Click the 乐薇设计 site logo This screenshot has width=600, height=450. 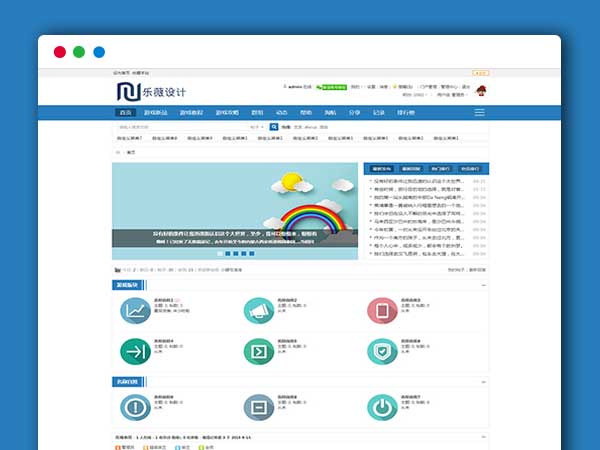150,92
